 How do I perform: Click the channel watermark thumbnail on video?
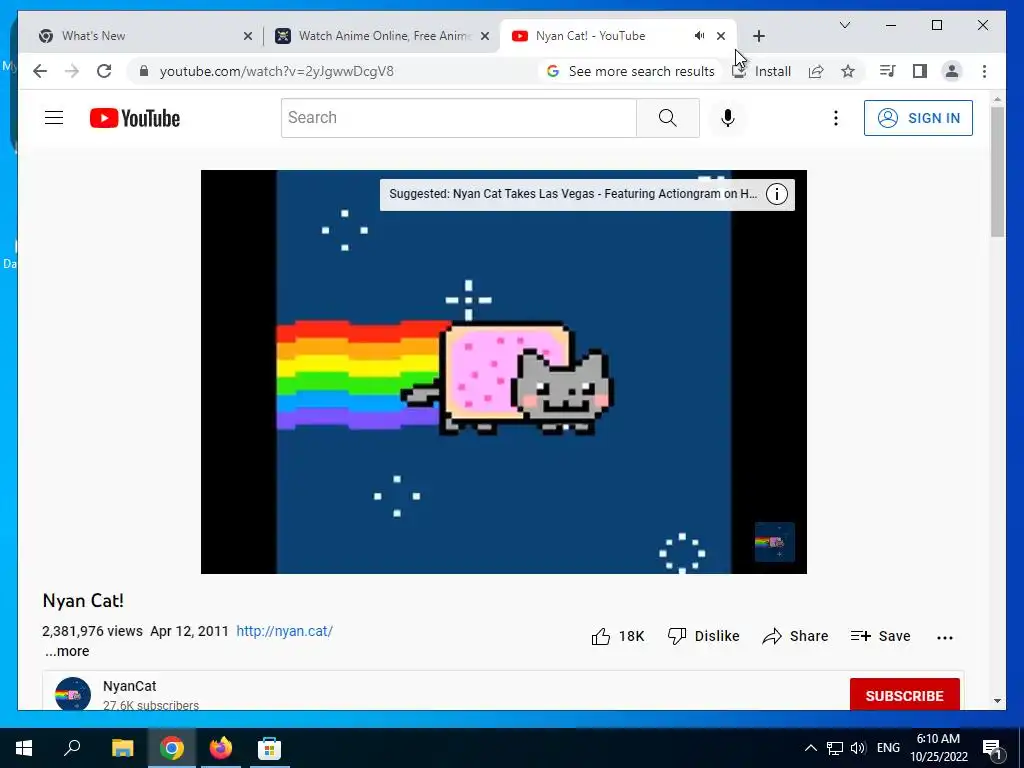click(x=775, y=542)
